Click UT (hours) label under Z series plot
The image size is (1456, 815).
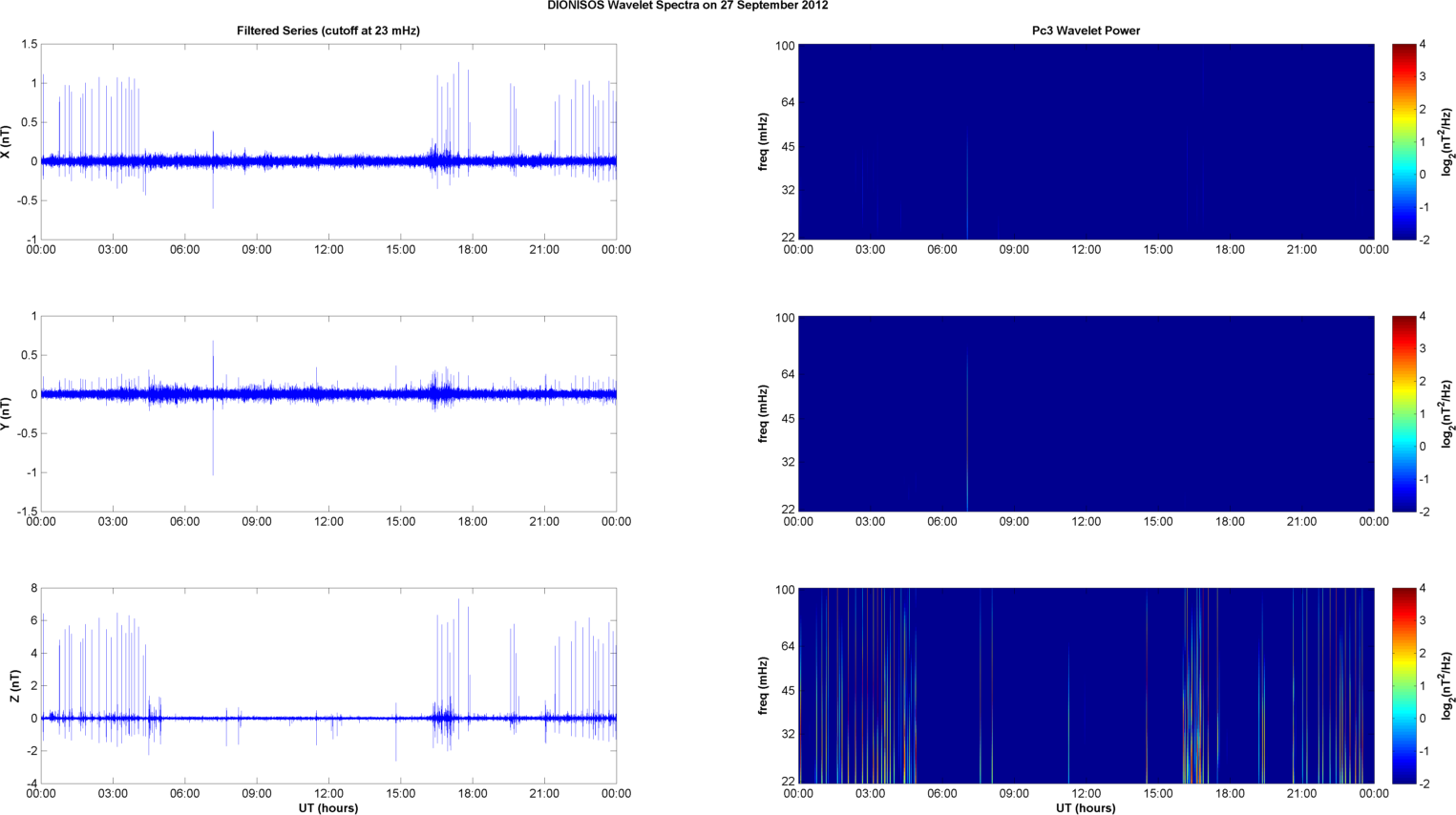pos(328,808)
